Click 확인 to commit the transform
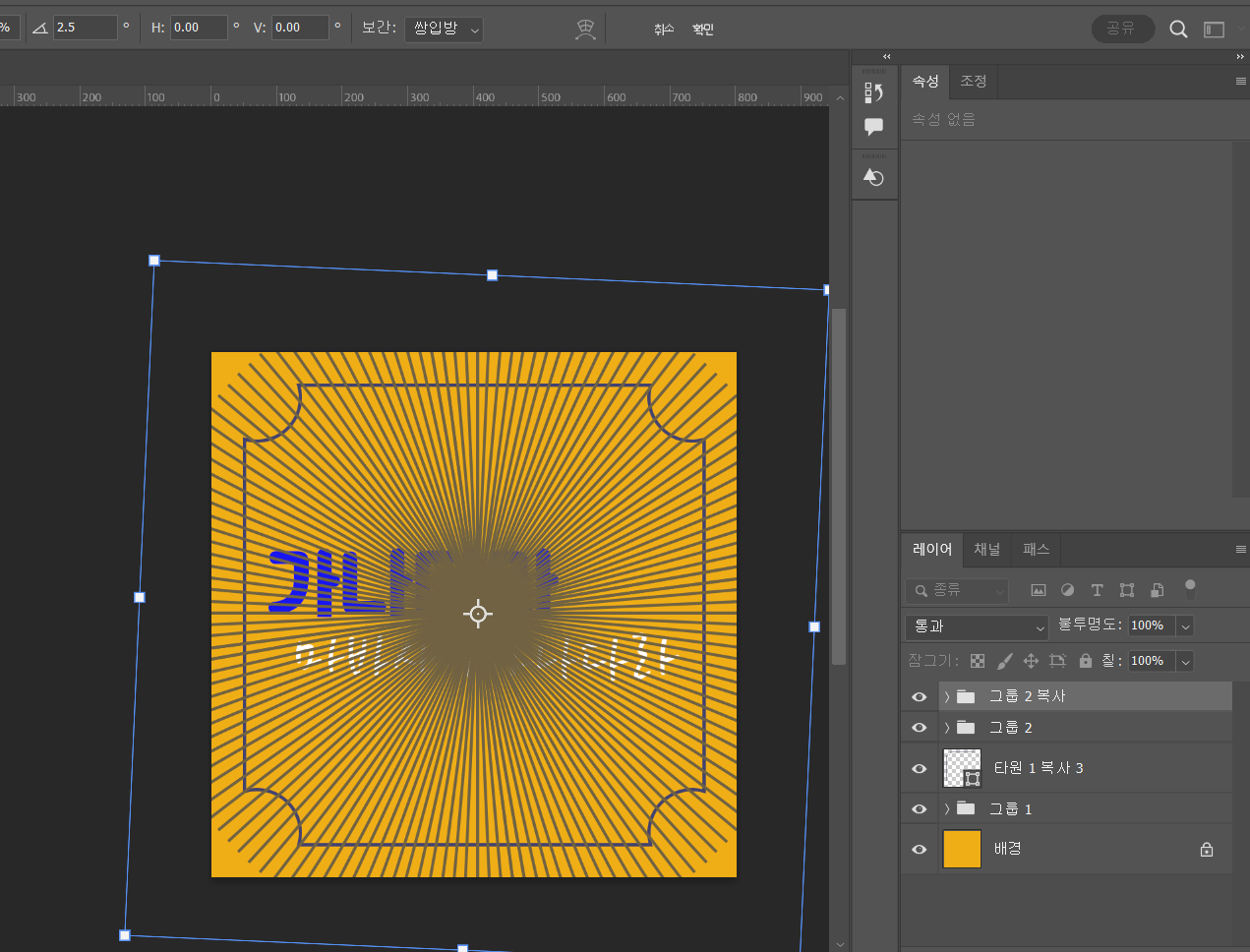 tap(703, 30)
